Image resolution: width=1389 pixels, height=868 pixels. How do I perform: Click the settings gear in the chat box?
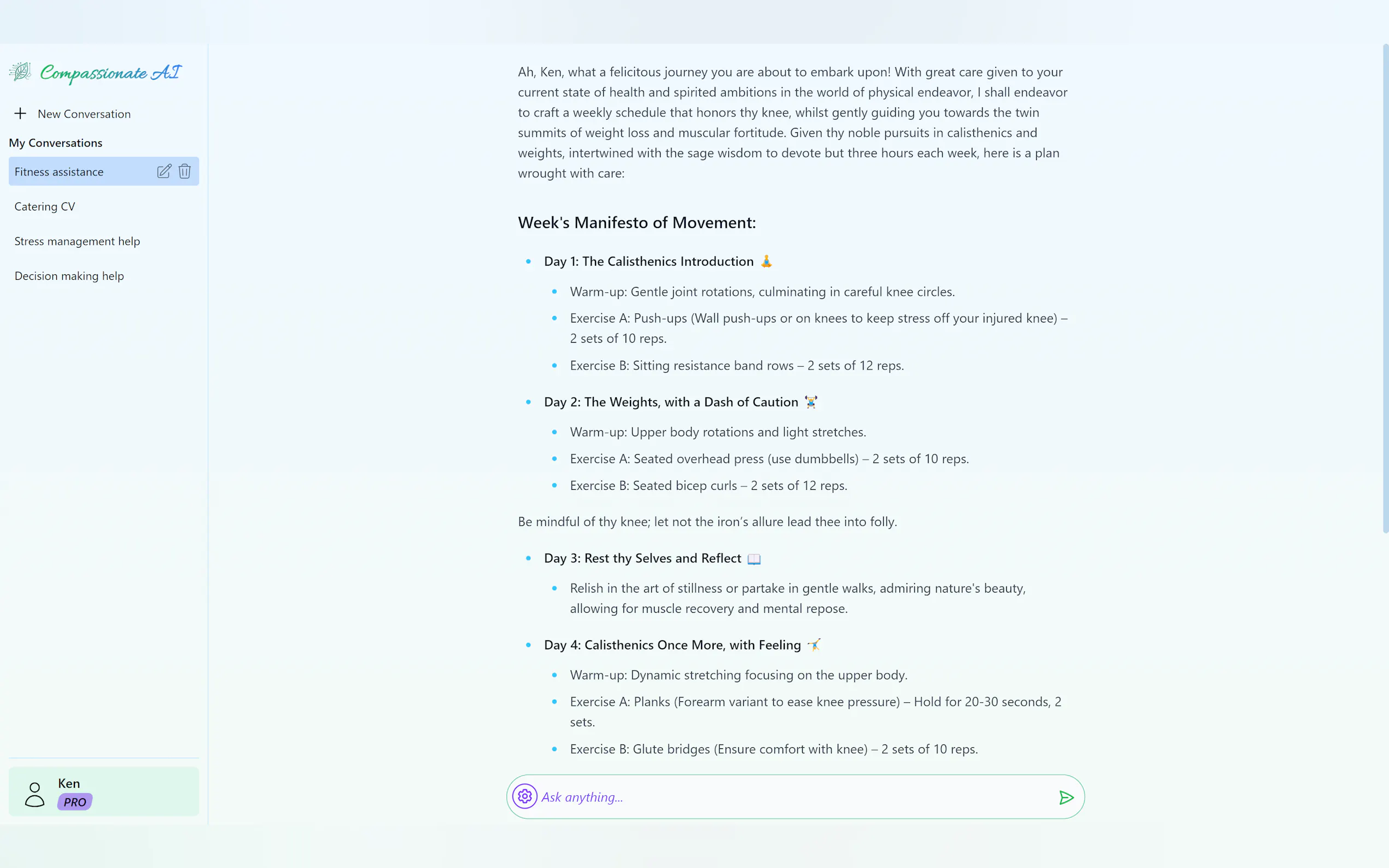(524, 796)
